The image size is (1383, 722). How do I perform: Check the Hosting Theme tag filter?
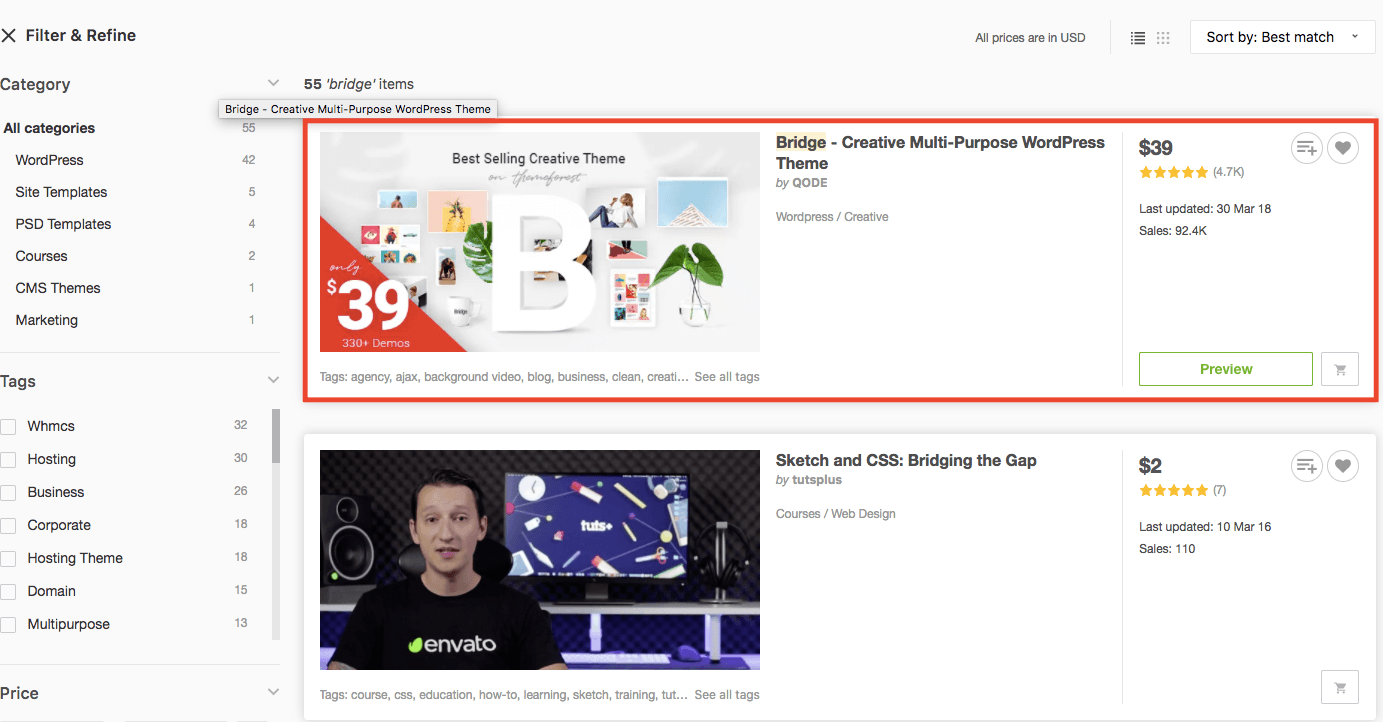tap(8, 558)
